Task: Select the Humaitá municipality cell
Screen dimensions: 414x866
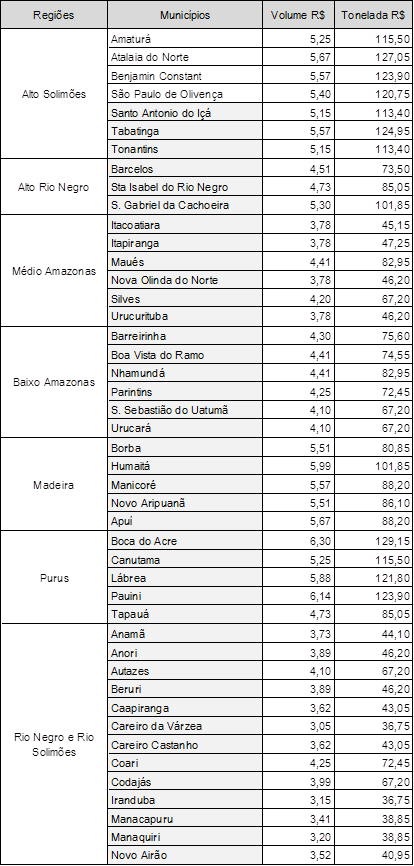Action: click(x=185, y=466)
